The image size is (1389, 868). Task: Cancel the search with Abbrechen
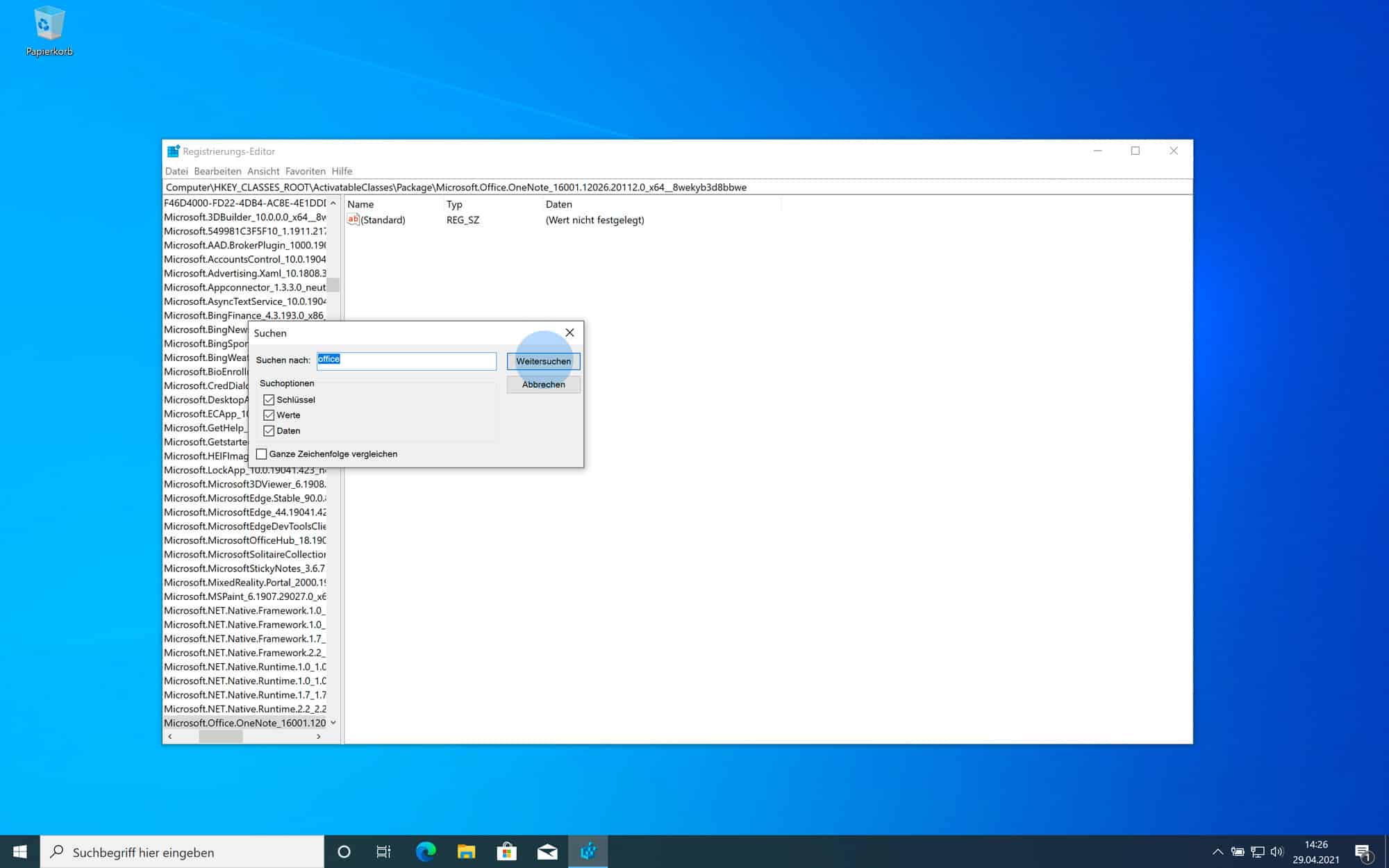coord(543,385)
